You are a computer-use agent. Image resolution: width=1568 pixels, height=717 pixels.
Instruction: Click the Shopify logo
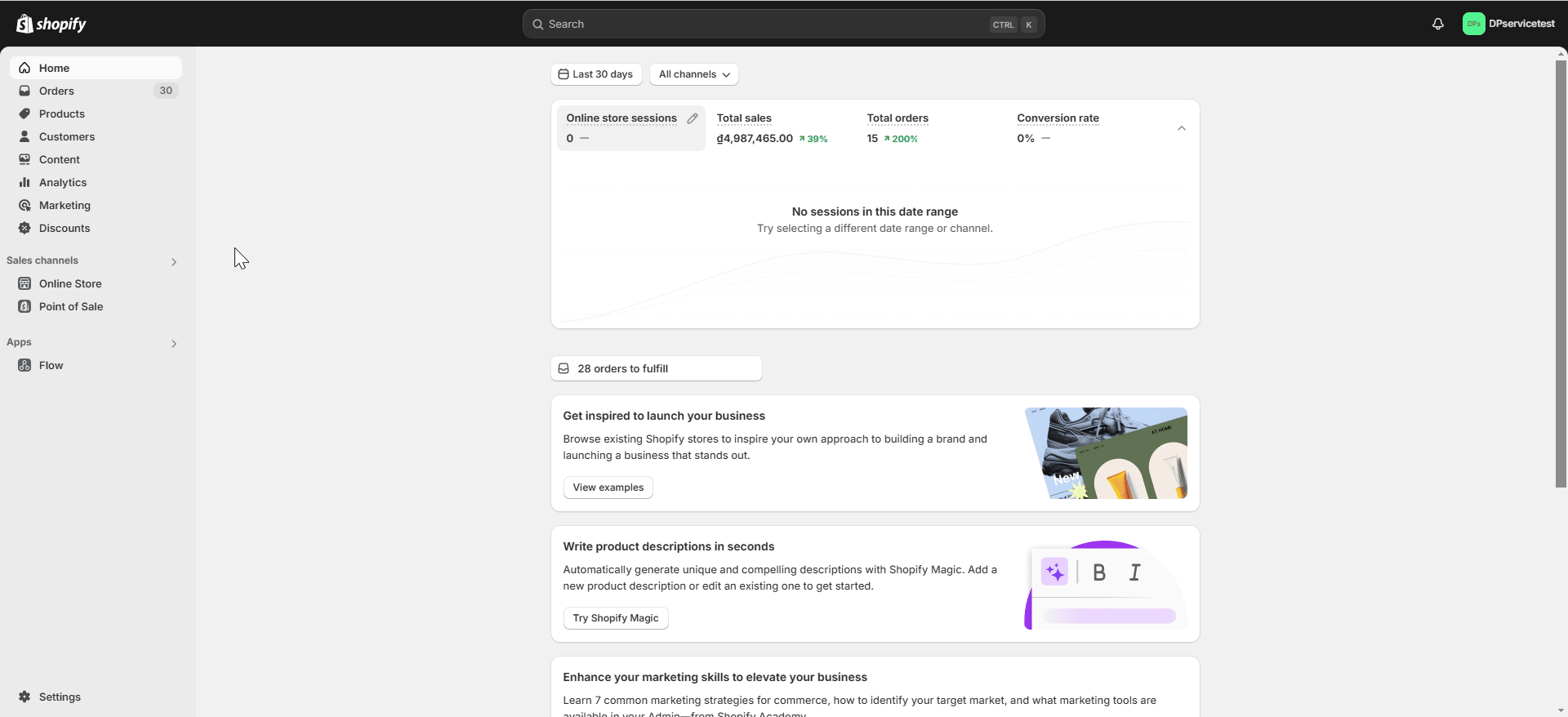[51, 24]
